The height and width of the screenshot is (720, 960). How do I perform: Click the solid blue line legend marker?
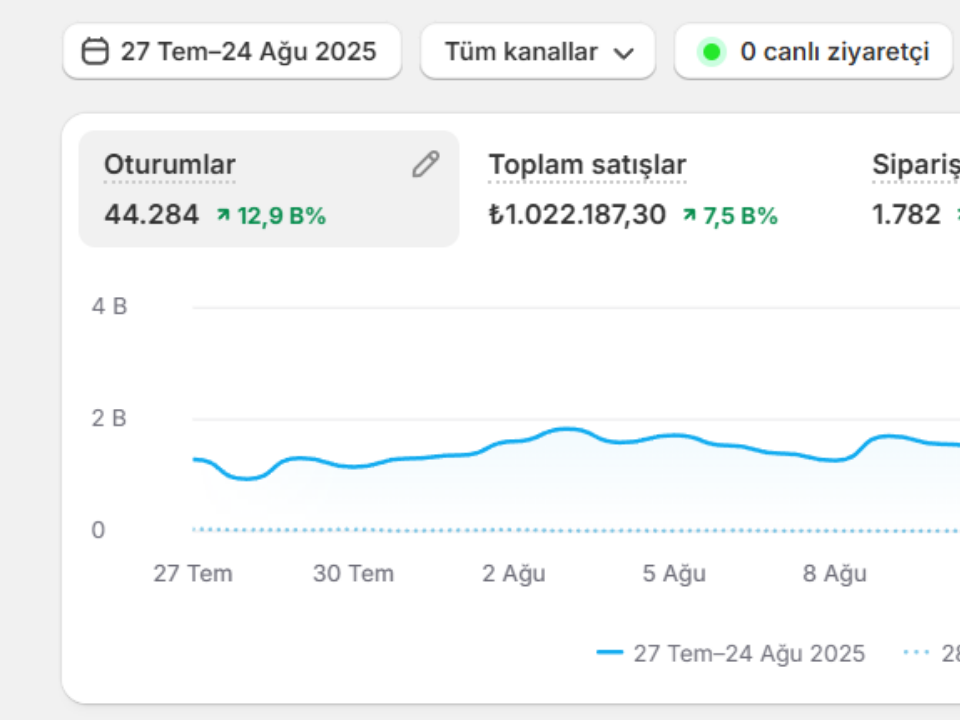[x=609, y=653]
